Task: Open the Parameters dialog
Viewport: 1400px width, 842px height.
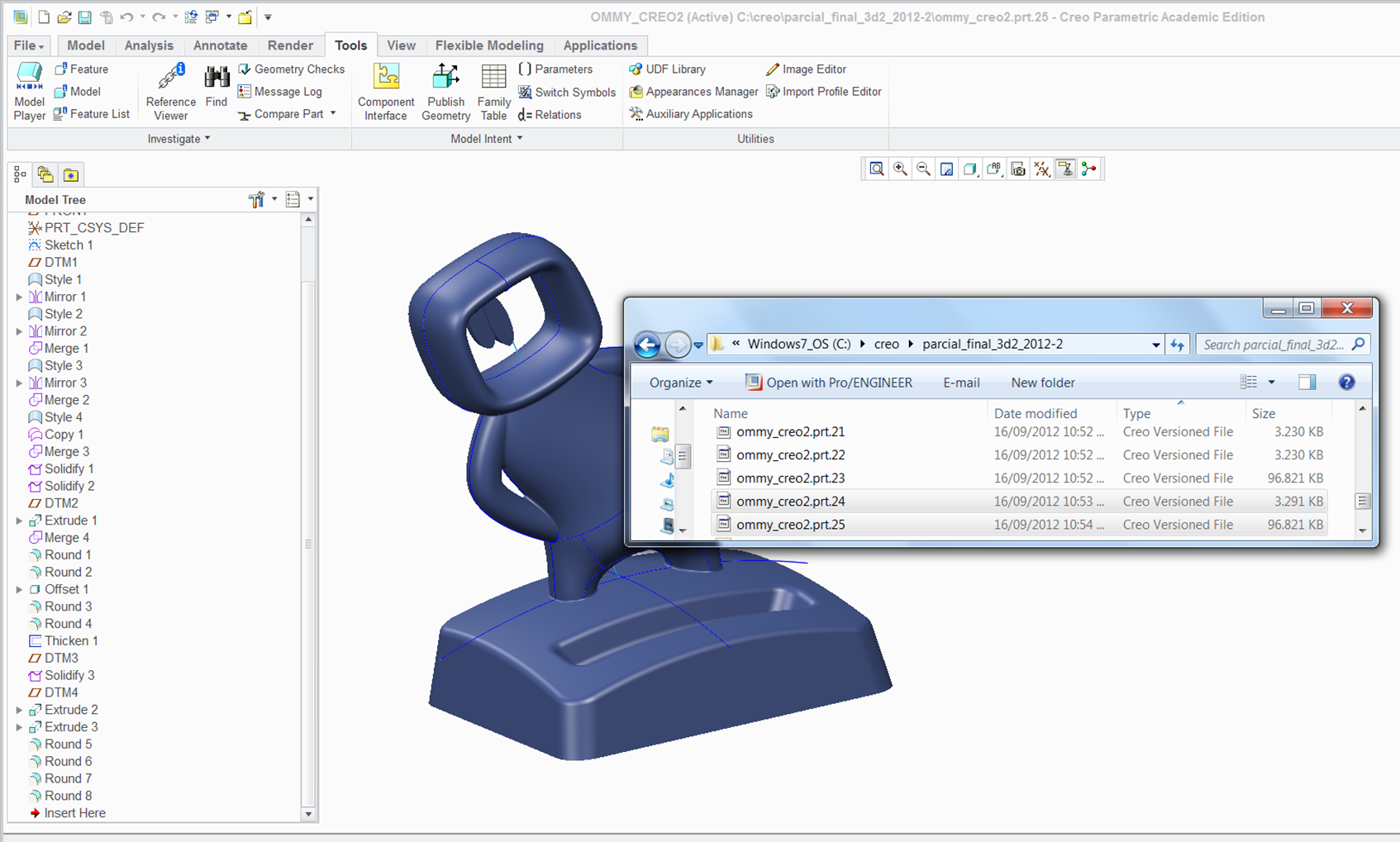Action: click(555, 69)
